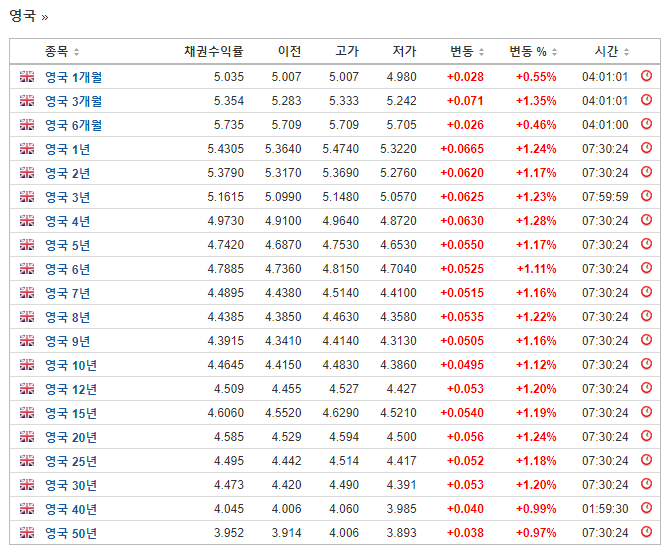669x552 pixels.
Task: Sort table by 시간 column arrows
Action: coord(626,52)
